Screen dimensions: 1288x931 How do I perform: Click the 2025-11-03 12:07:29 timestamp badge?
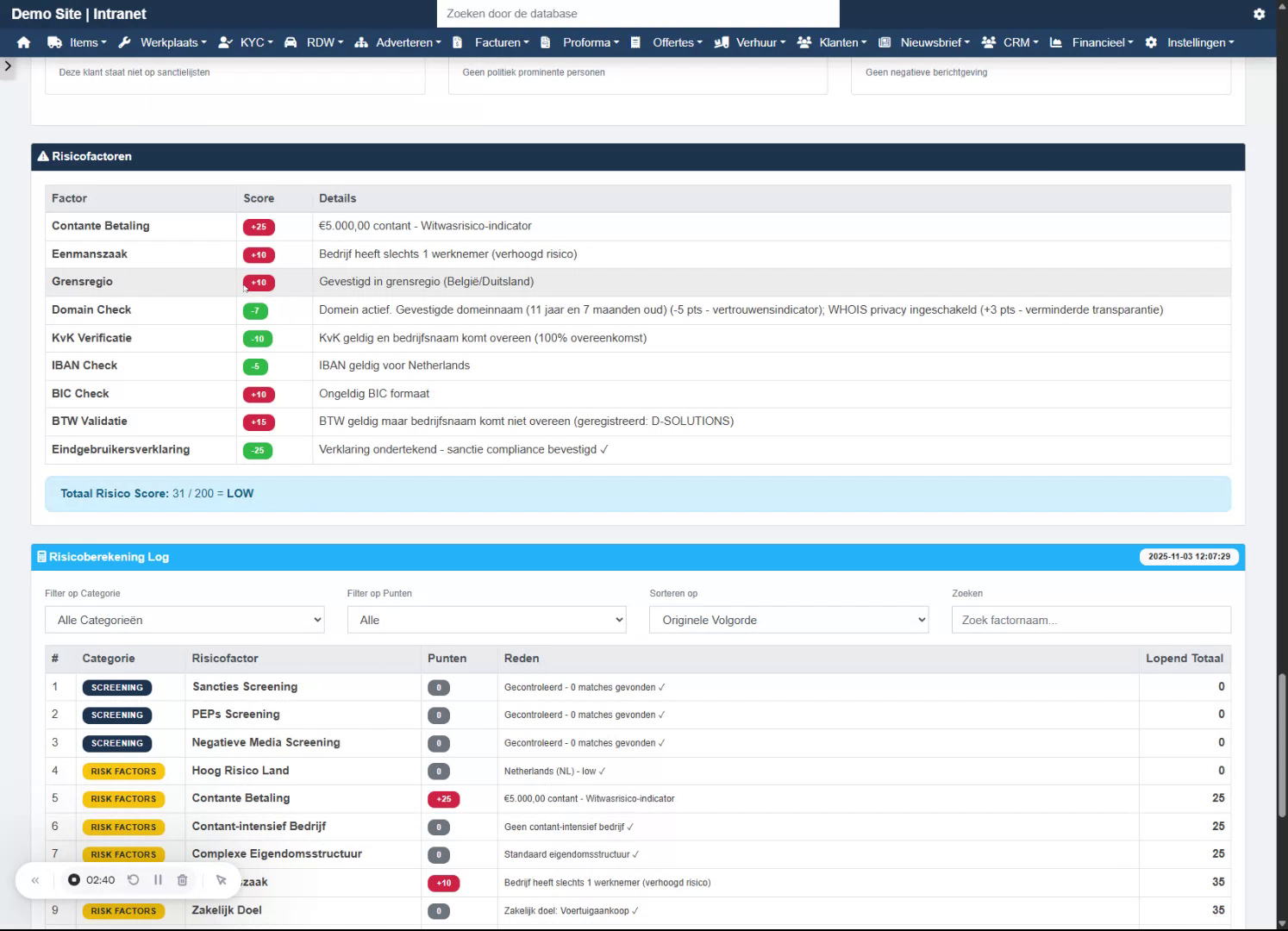(x=1189, y=557)
